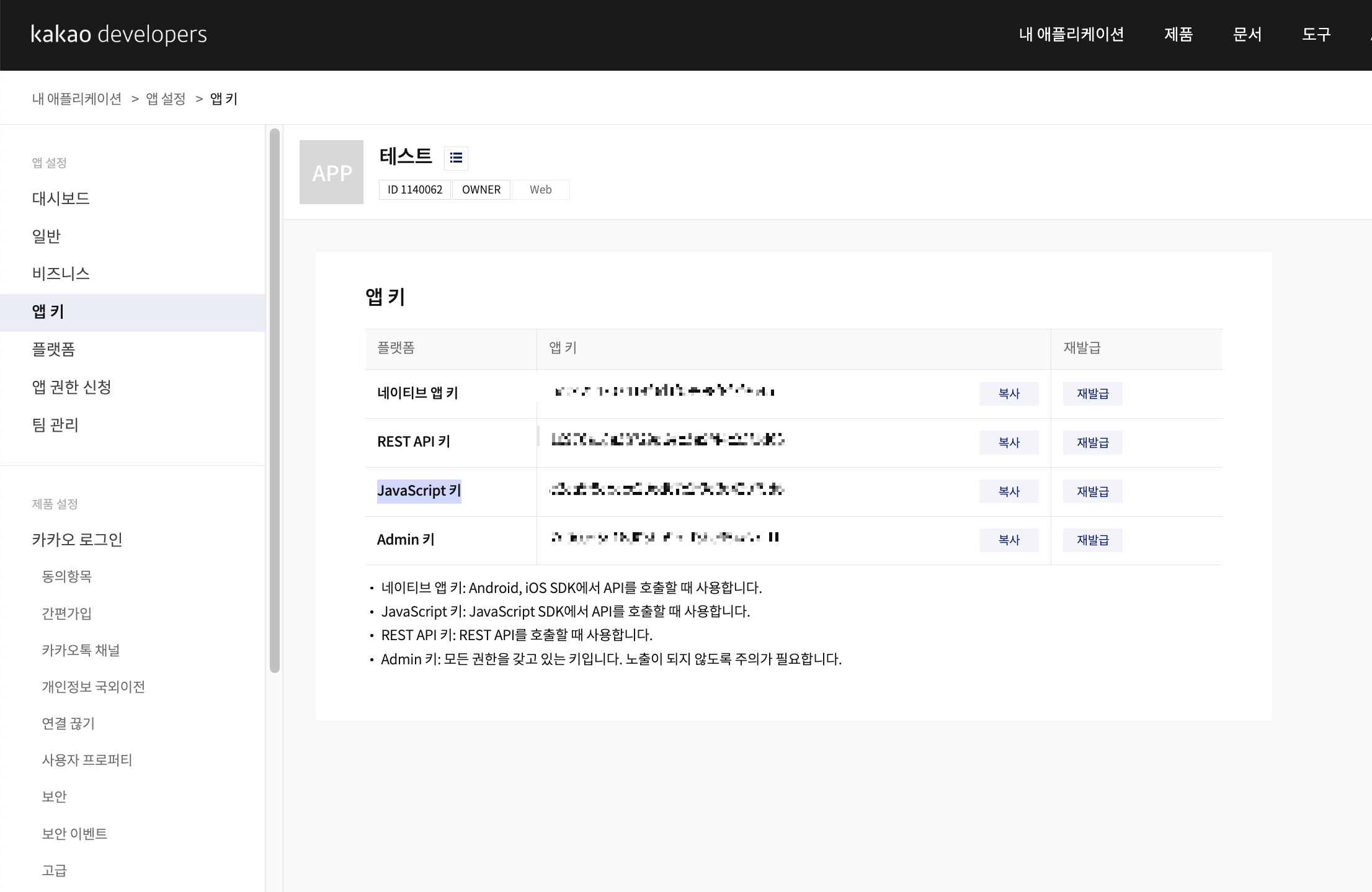Copy the Admin 키 value
Screen dimensions: 1372x892
pos(1009,540)
